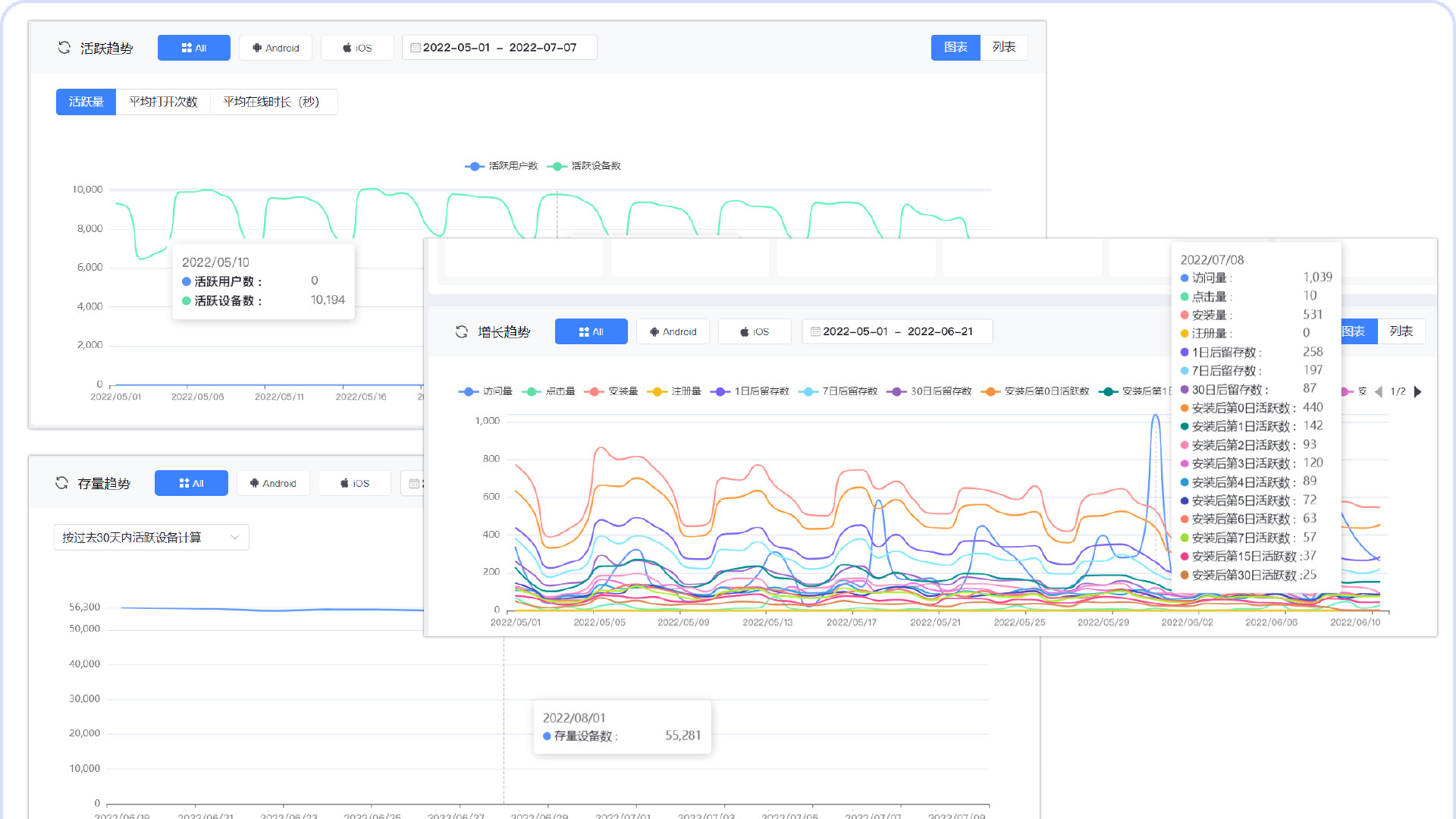Go to next legend page arrow
The width and height of the screenshot is (1456, 819).
click(1417, 392)
